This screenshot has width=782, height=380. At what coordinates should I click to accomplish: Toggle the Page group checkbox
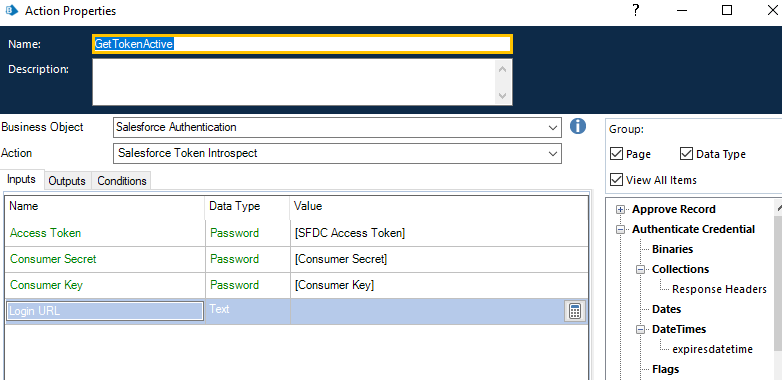click(616, 154)
